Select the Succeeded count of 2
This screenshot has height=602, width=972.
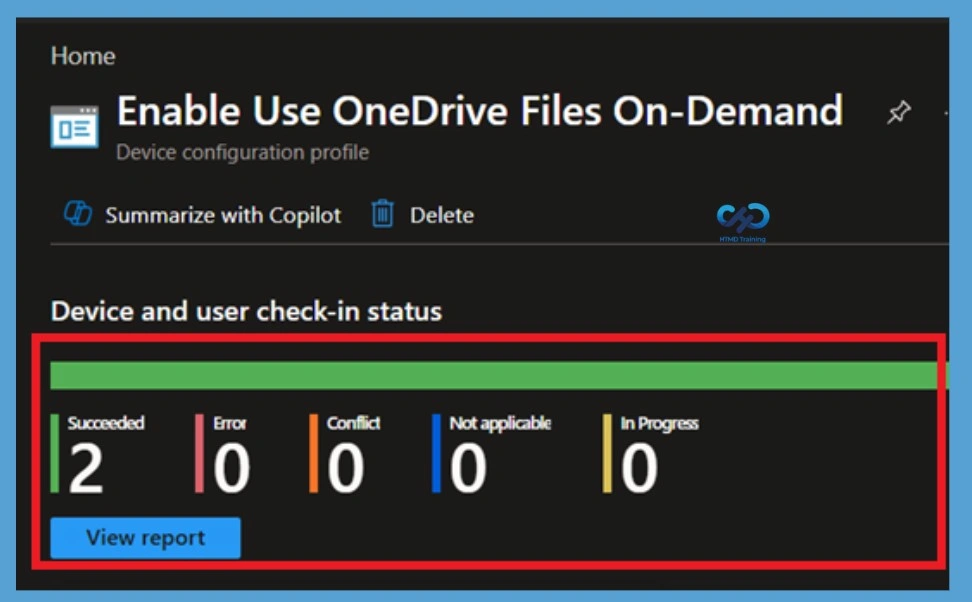coord(86,469)
